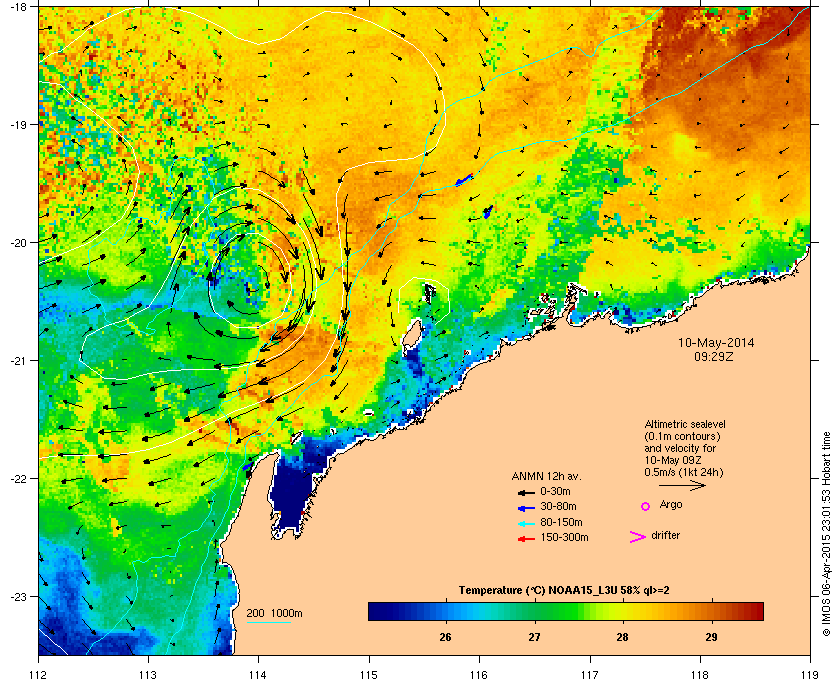
Task: Click the dark blue Exmouth Gulf water patch
Action: point(291,491)
